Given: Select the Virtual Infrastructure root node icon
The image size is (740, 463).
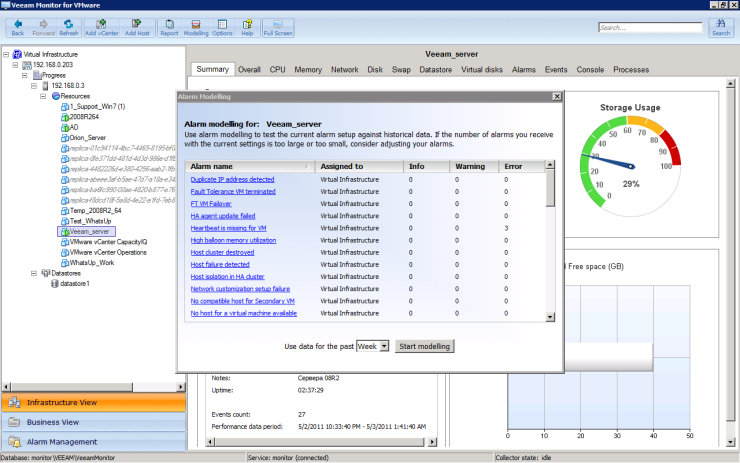Looking at the screenshot, I should pos(17,54).
